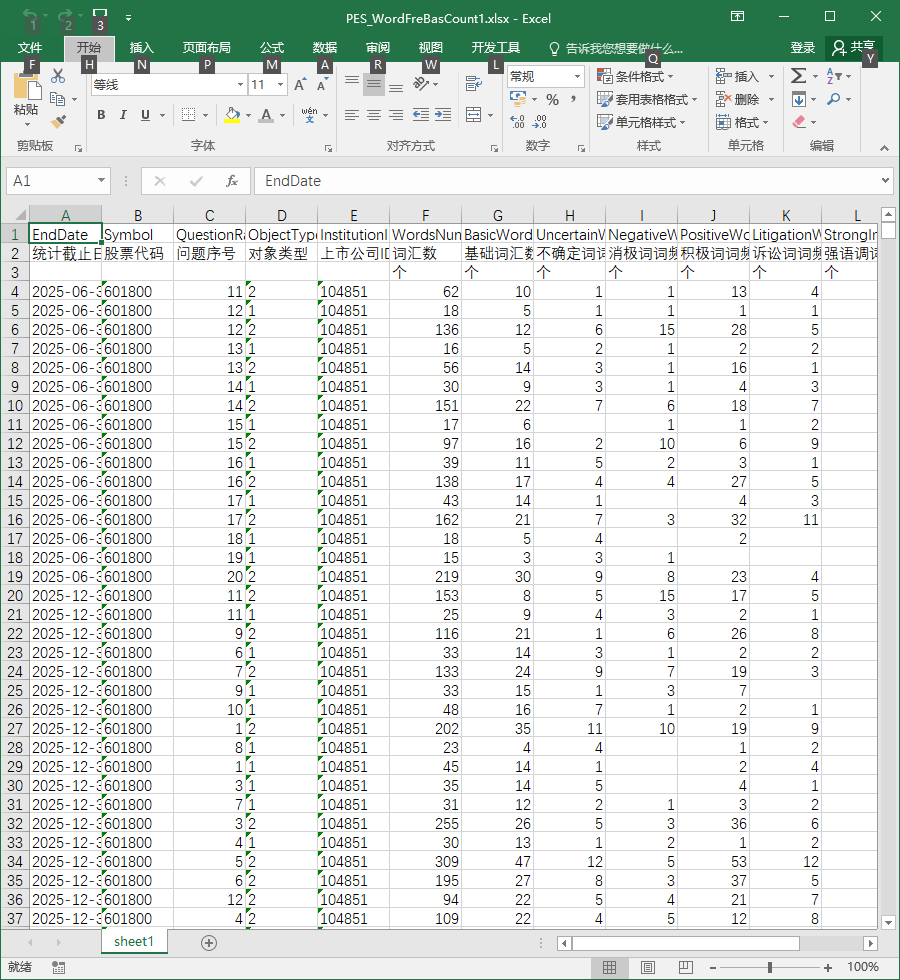Click the Insert Function fx icon
The width and height of the screenshot is (900, 980).
coord(232,181)
